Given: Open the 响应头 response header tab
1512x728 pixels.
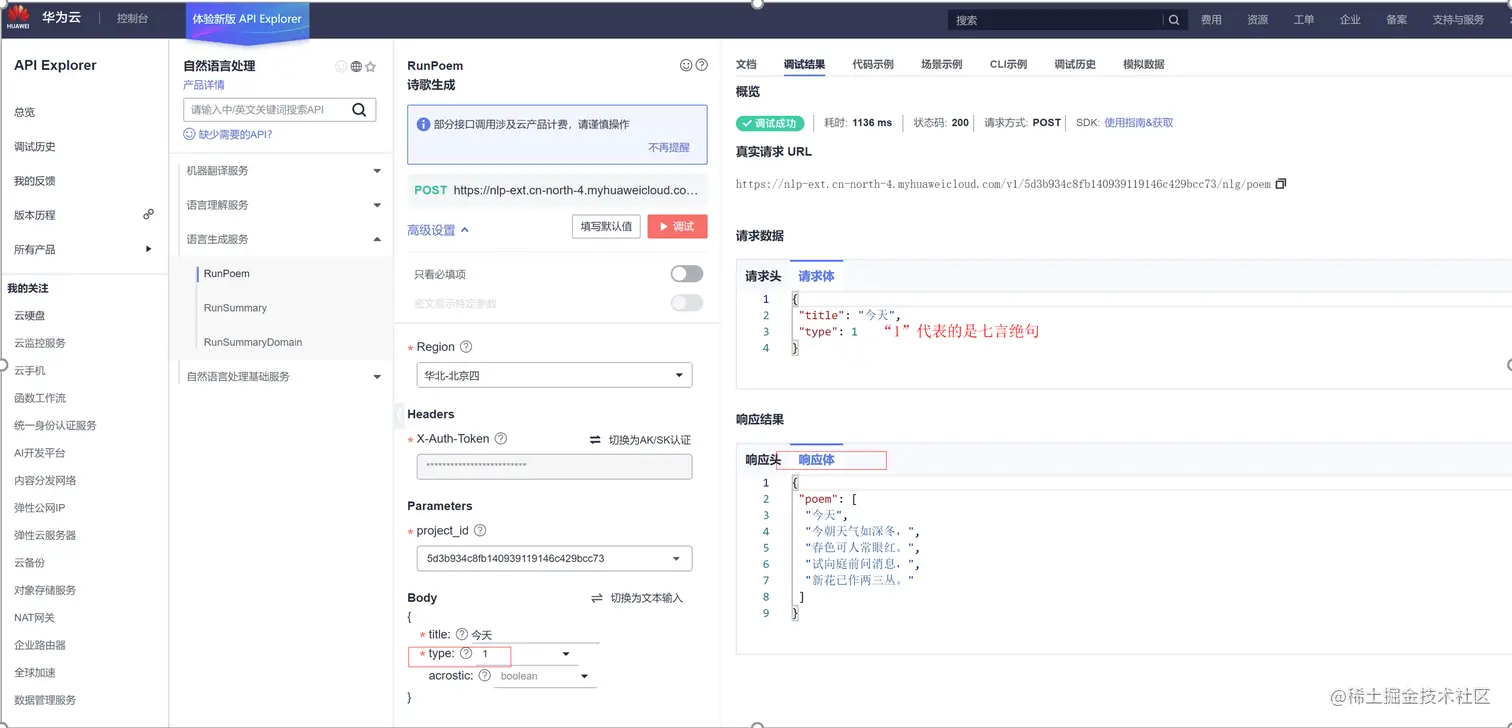Looking at the screenshot, I should 763,460.
